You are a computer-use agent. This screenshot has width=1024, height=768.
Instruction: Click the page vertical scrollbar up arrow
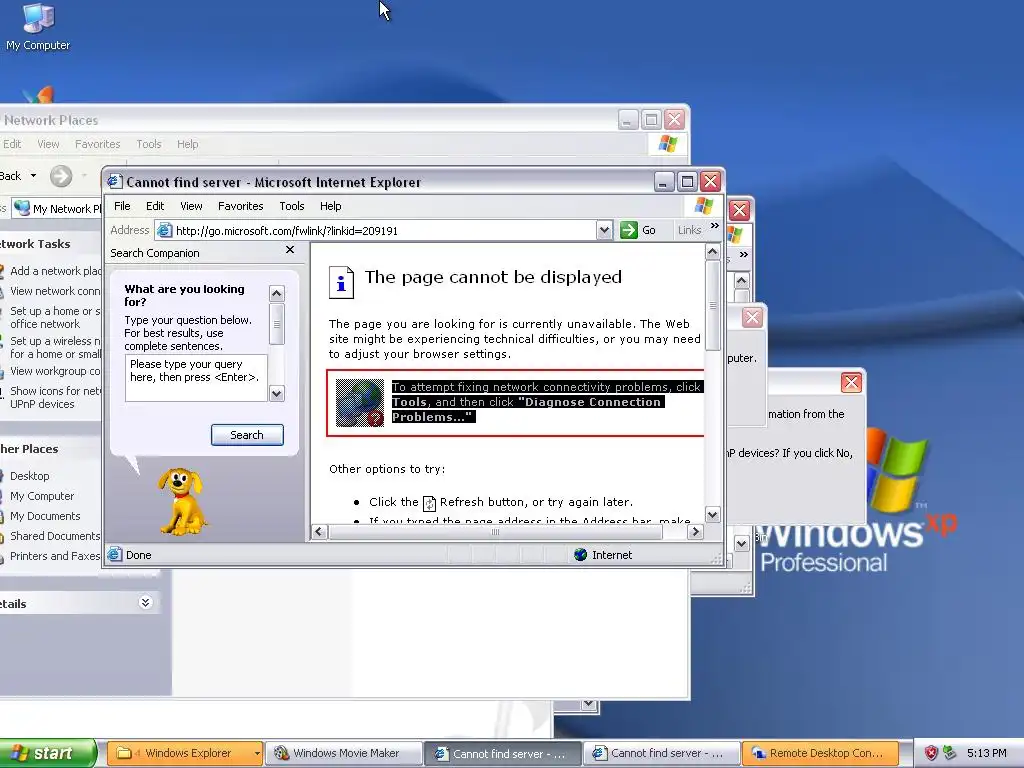(x=712, y=251)
